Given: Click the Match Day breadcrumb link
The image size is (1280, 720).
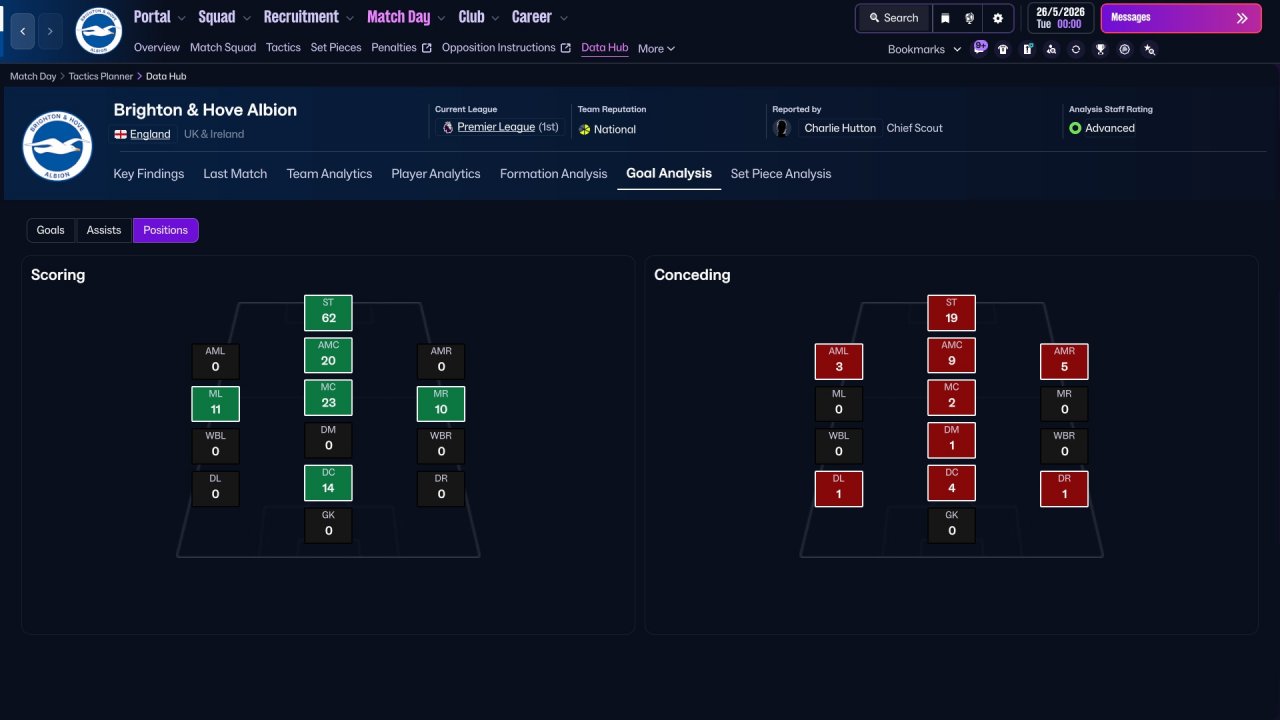Looking at the screenshot, I should [x=33, y=76].
